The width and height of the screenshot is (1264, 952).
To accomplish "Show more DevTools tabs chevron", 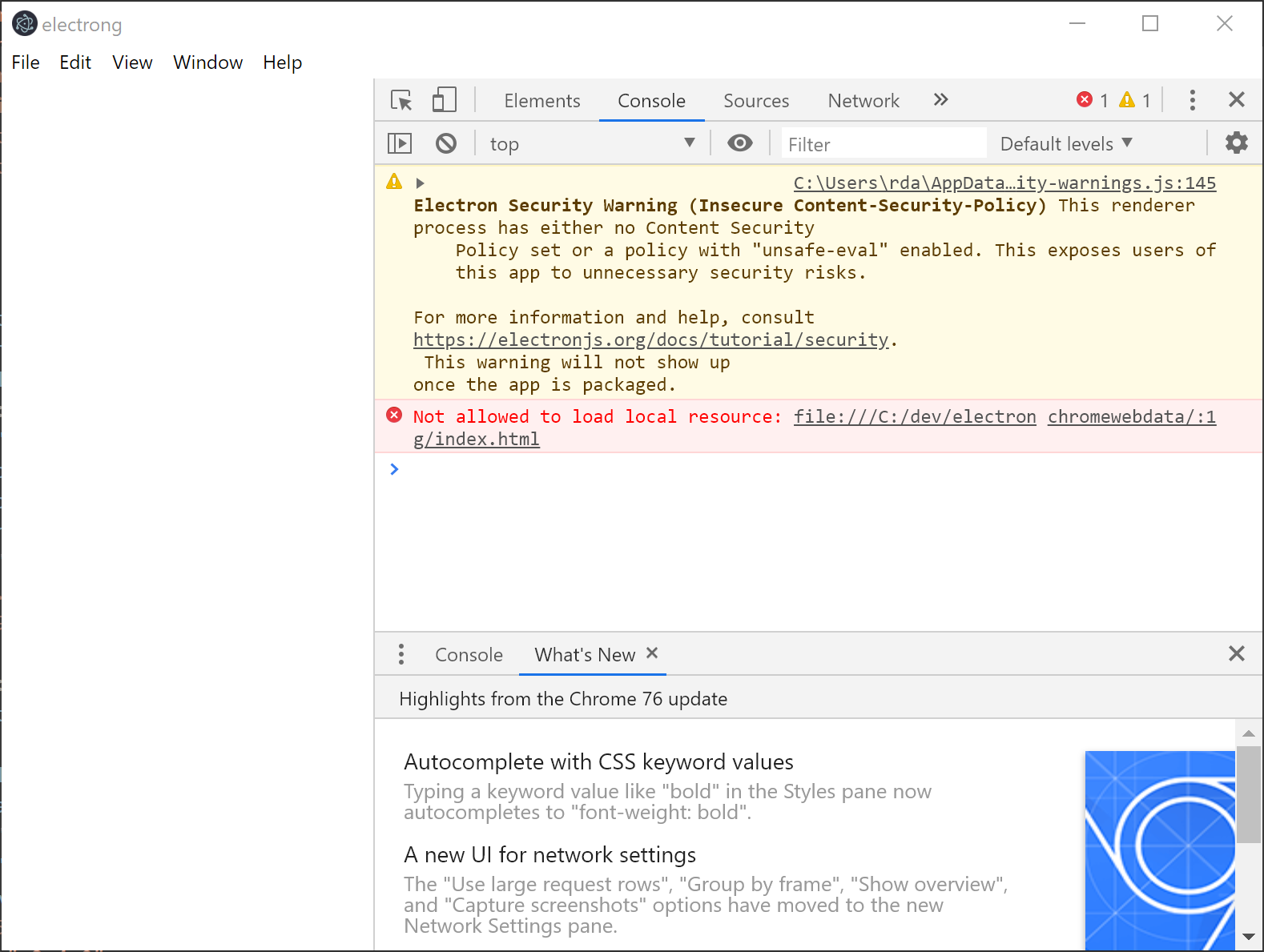I will tap(941, 99).
